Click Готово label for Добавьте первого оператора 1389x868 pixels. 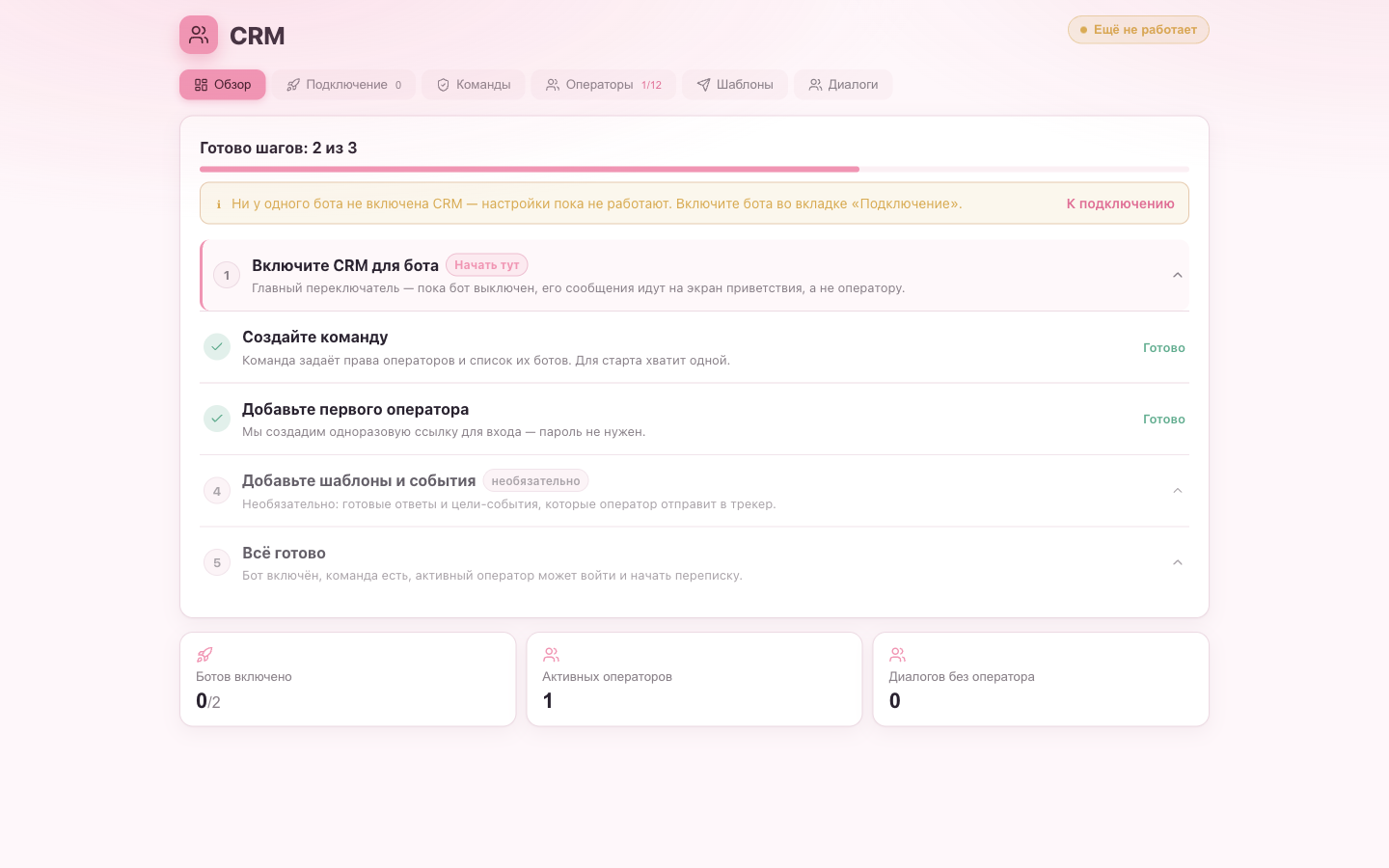[1164, 420]
